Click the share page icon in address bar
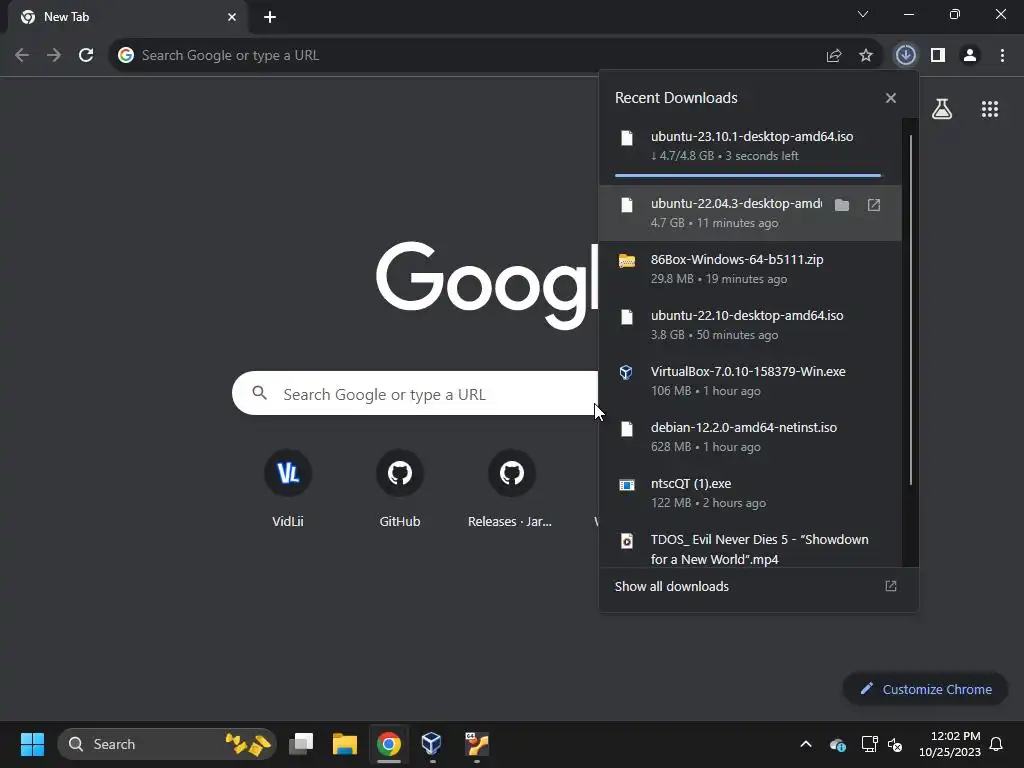1024x768 pixels. [x=834, y=56]
